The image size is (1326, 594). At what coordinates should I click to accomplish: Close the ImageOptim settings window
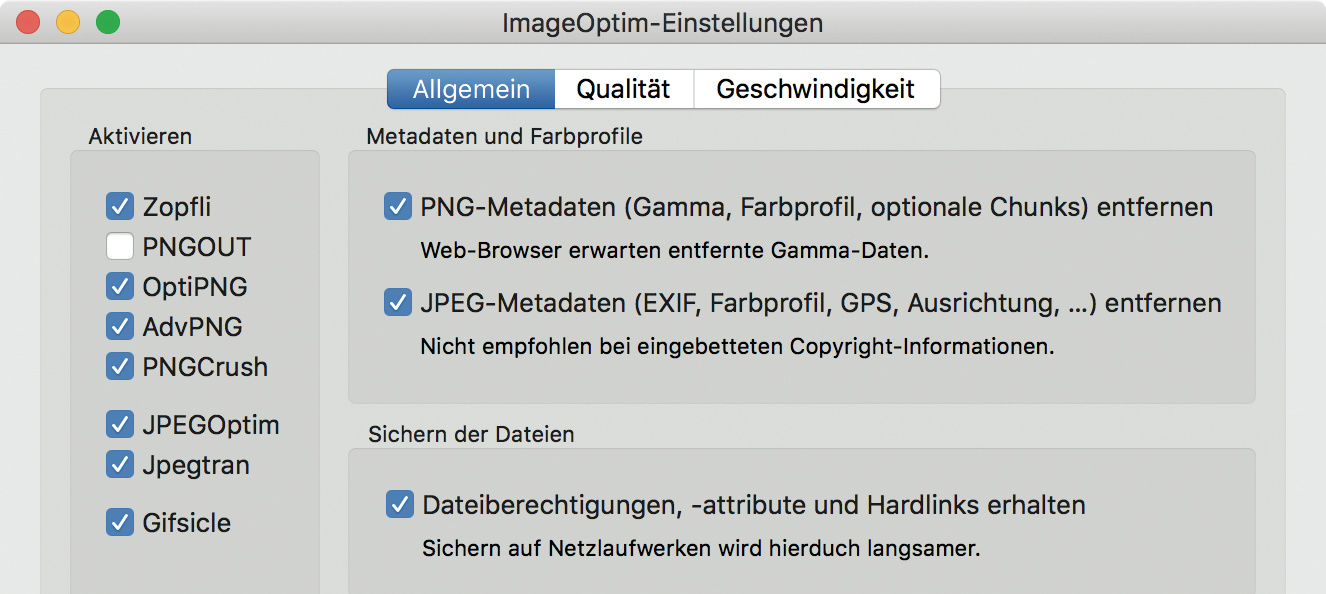click(x=28, y=22)
